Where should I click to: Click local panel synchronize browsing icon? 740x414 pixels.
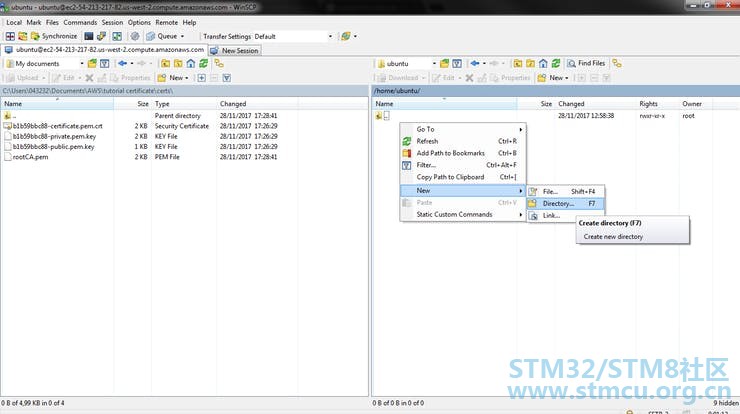coord(219,64)
